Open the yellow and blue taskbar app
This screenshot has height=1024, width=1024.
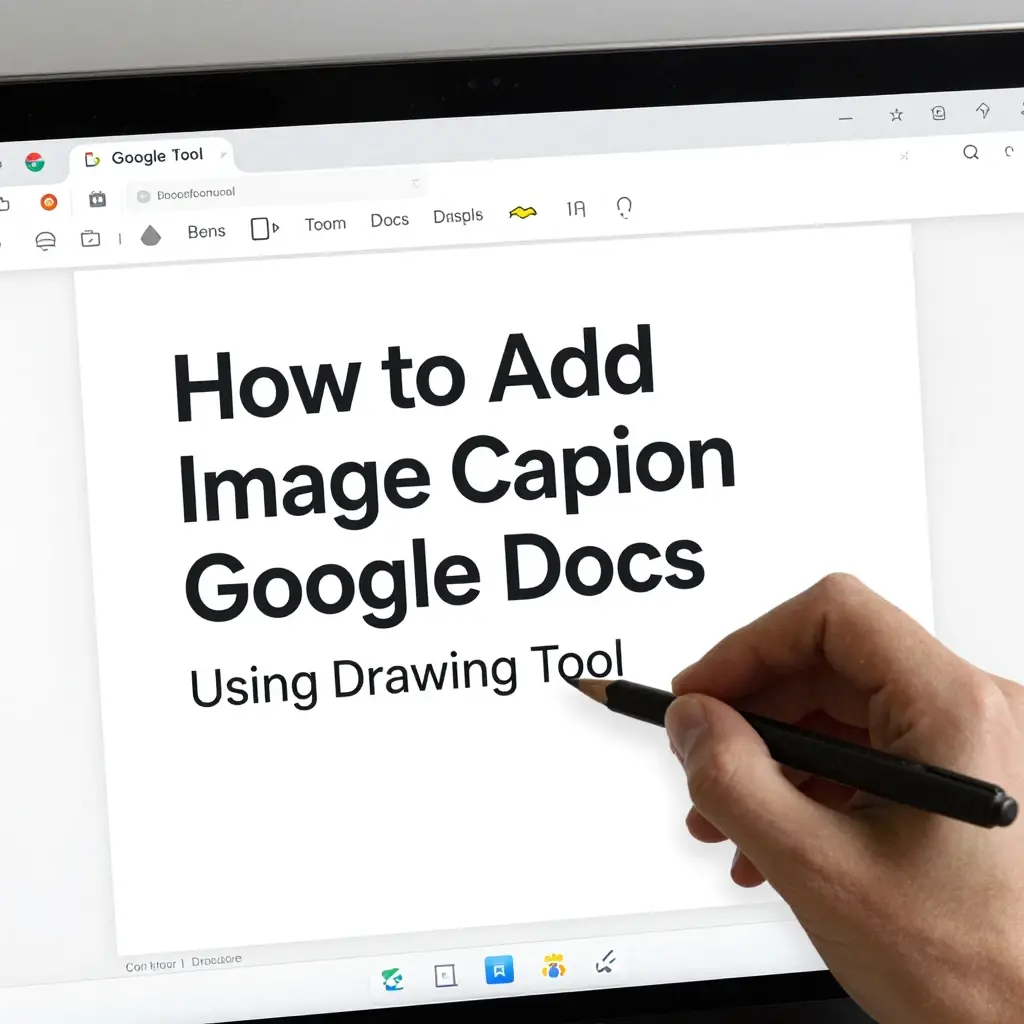pyautogui.click(x=553, y=966)
